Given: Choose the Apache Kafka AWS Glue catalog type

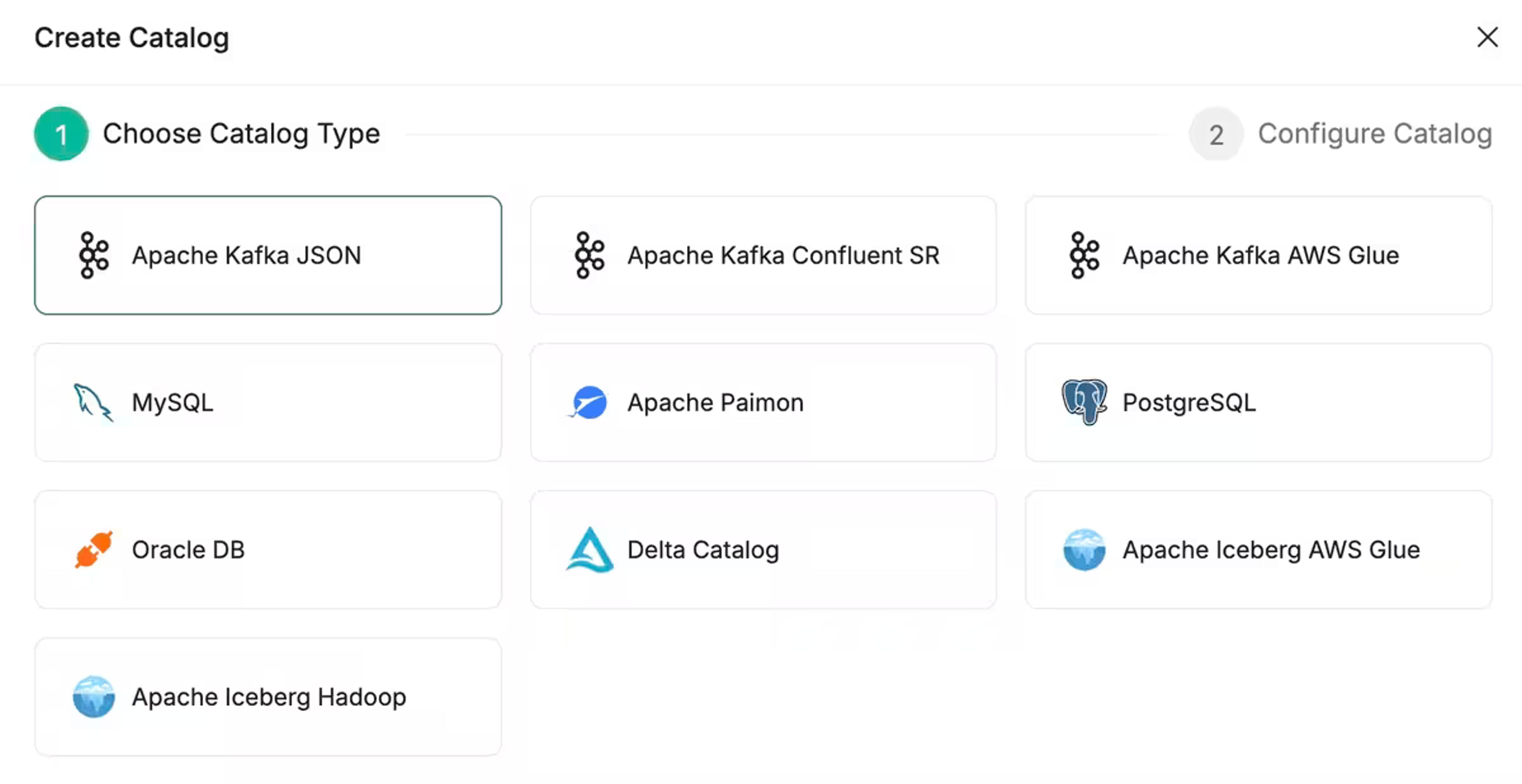Looking at the screenshot, I should click(1258, 255).
